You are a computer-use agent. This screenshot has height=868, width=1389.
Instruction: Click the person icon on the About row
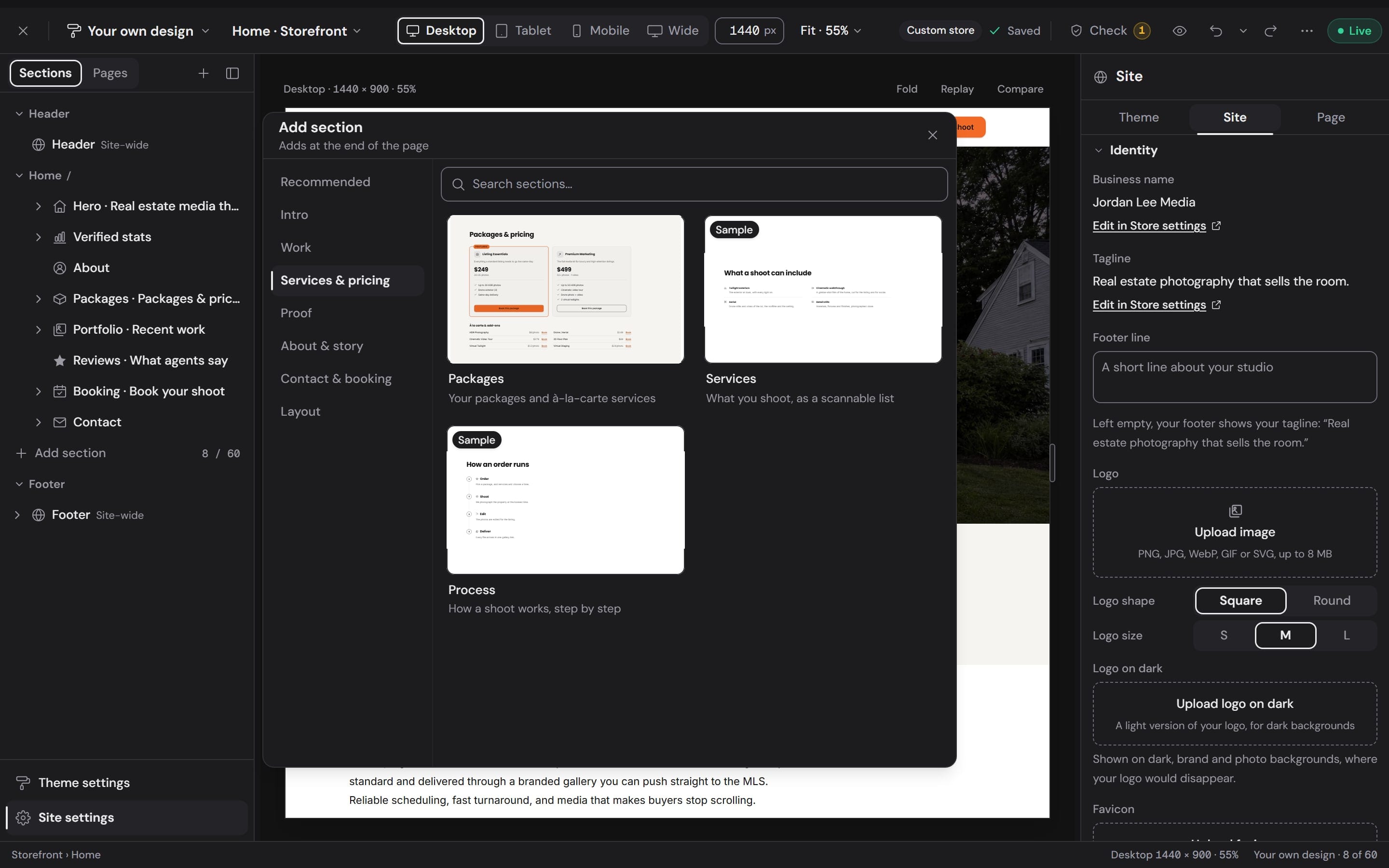pyautogui.click(x=60, y=268)
